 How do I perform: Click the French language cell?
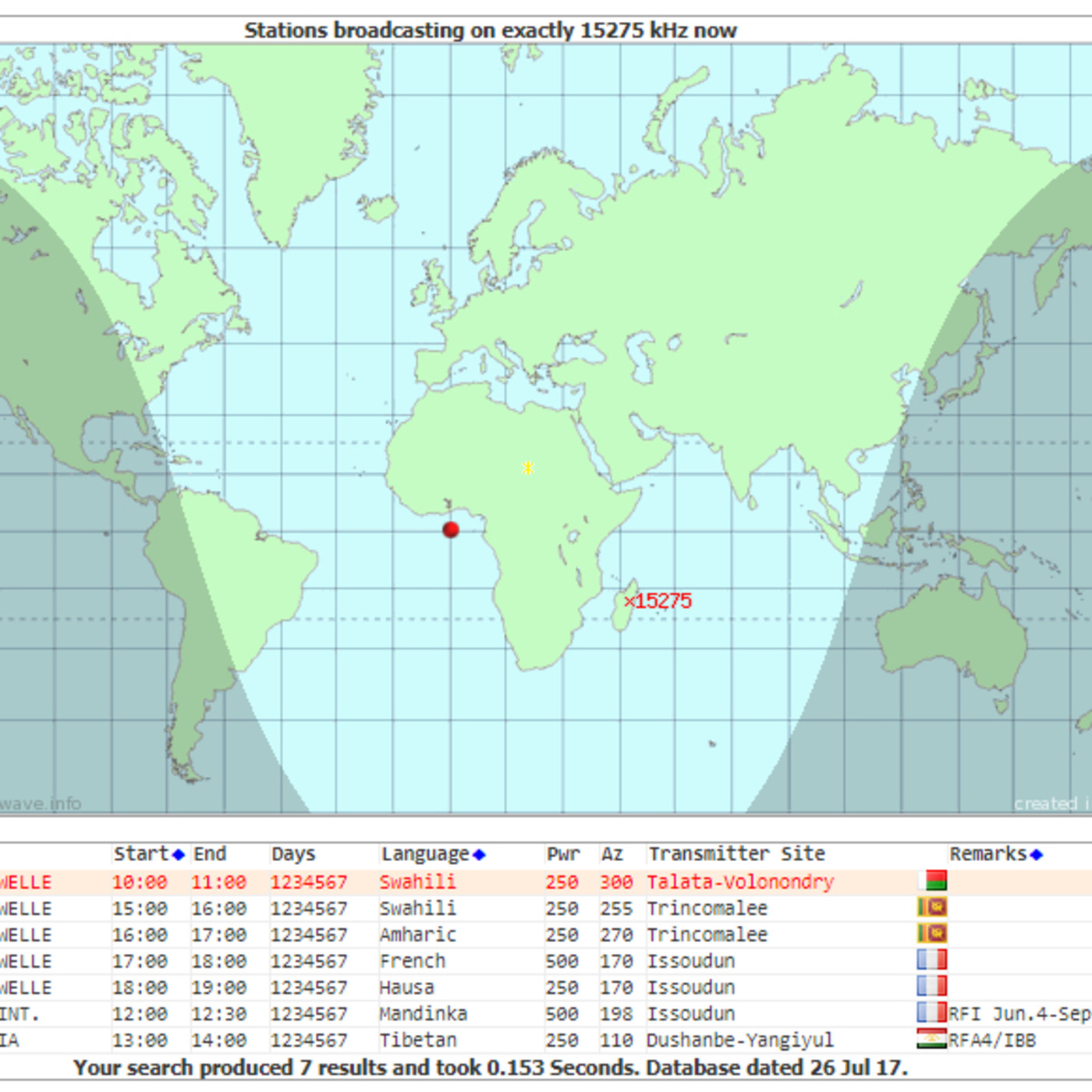(x=412, y=961)
